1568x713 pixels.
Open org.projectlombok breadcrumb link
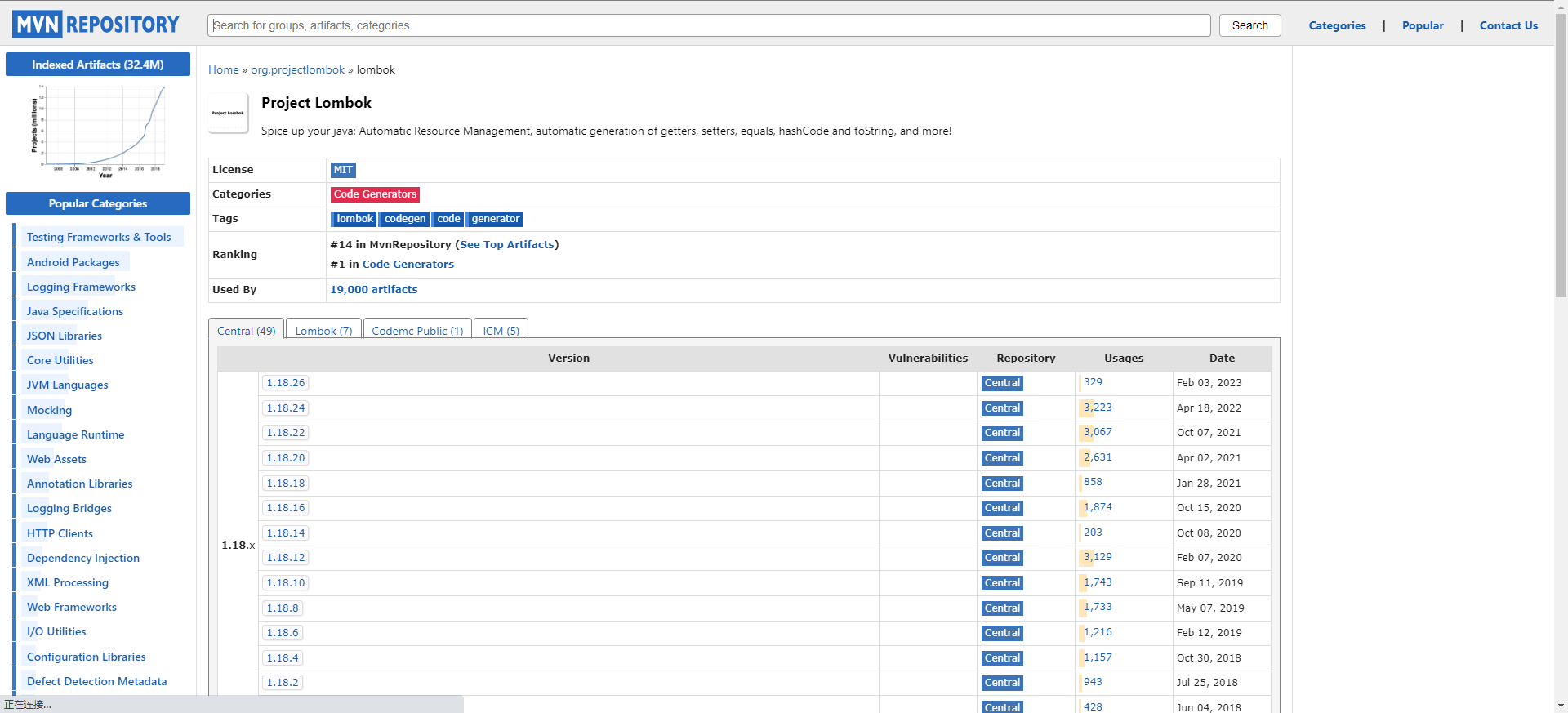click(x=298, y=69)
